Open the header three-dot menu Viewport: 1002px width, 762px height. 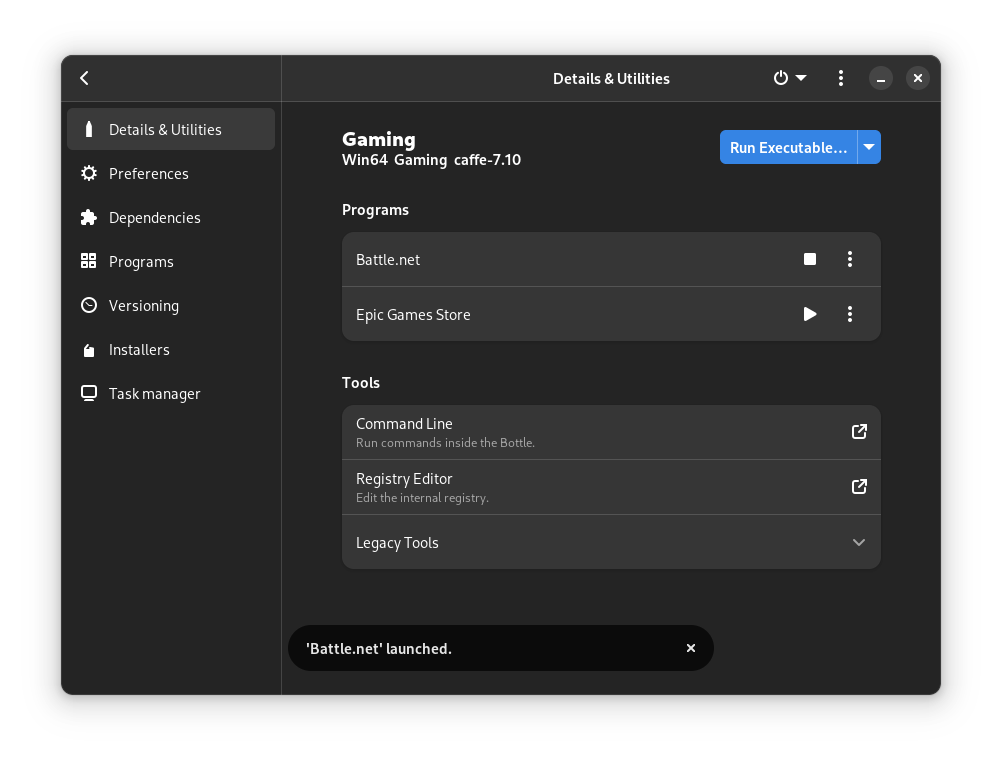(841, 78)
